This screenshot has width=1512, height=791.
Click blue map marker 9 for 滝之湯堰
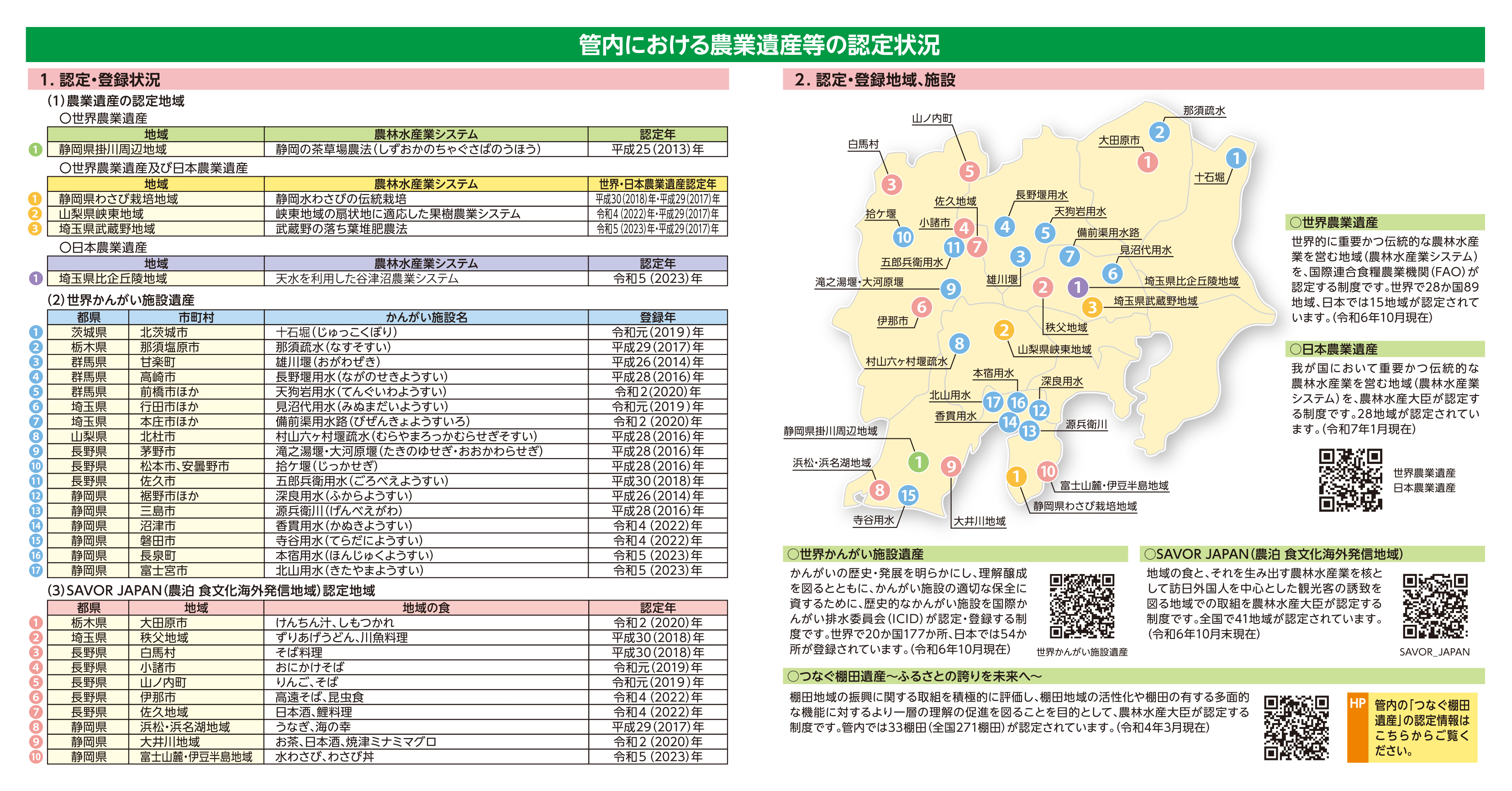tap(950, 288)
